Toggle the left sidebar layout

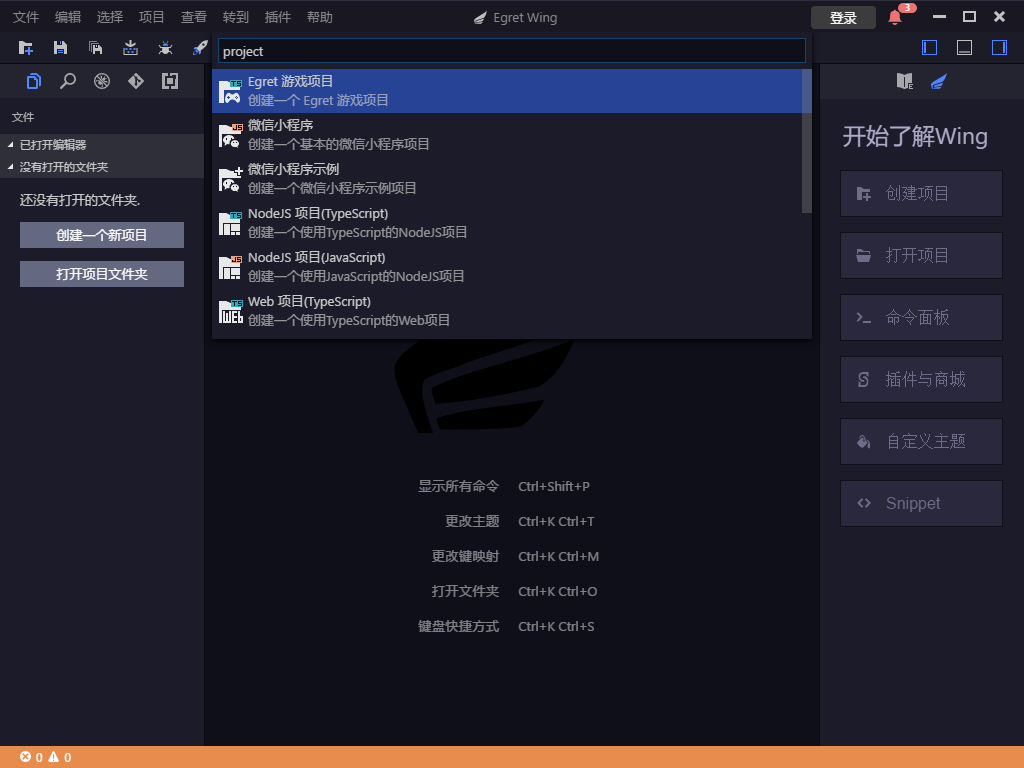(929, 48)
